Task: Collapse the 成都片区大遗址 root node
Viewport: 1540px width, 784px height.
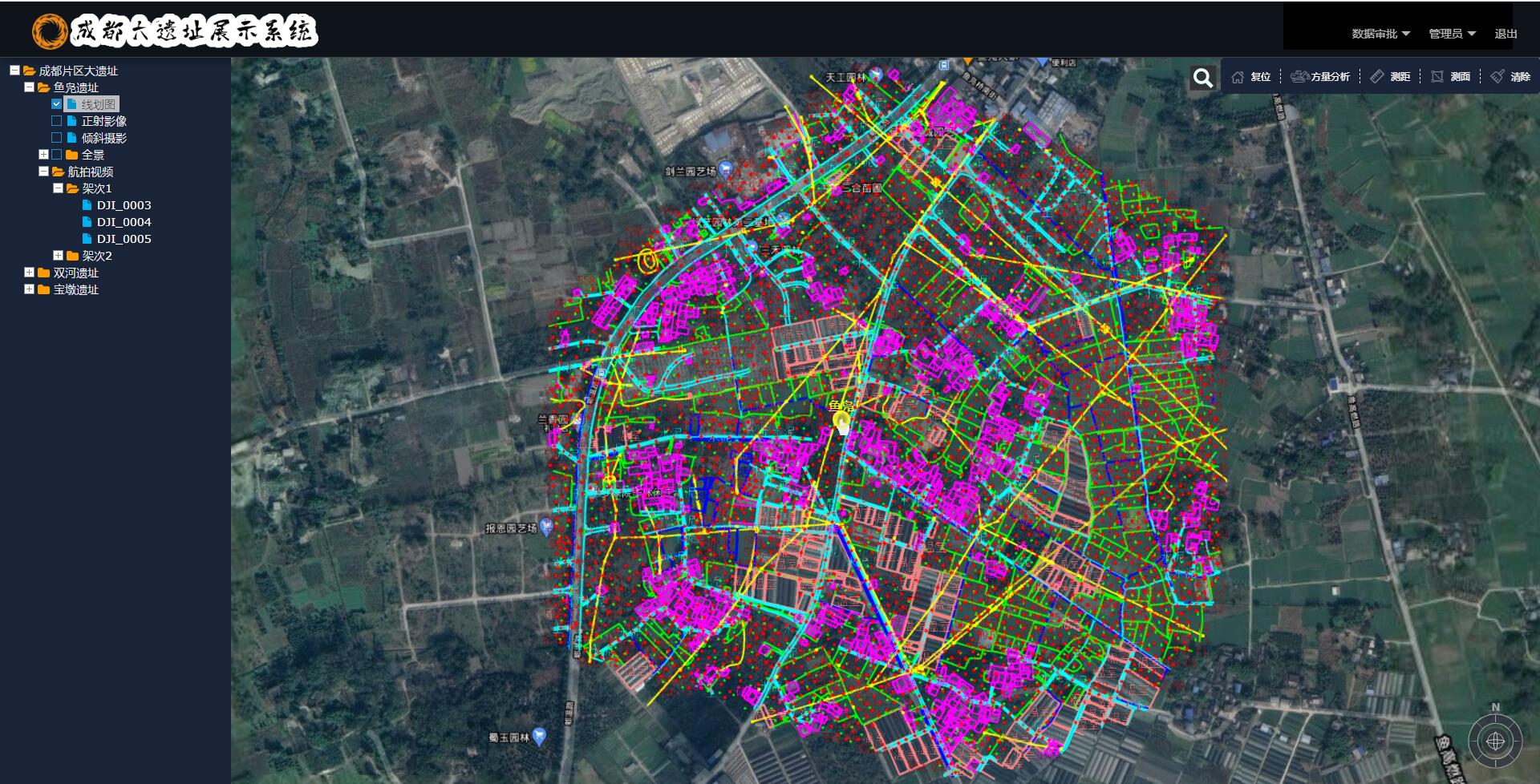Action: tap(14, 71)
